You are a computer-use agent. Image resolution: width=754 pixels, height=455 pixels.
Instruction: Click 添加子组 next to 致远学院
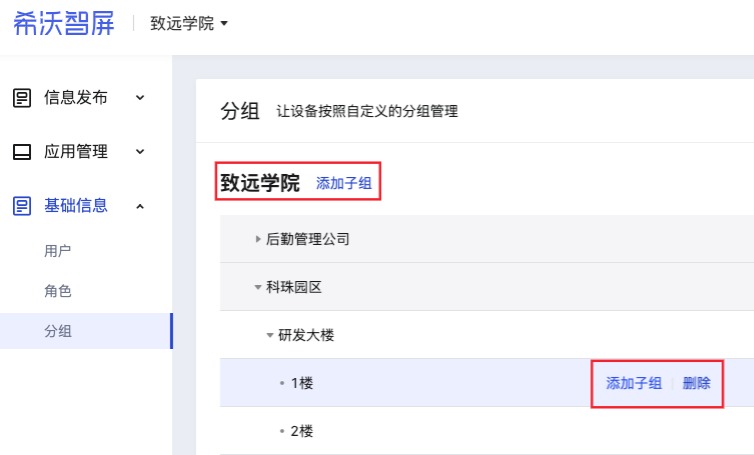(x=344, y=183)
